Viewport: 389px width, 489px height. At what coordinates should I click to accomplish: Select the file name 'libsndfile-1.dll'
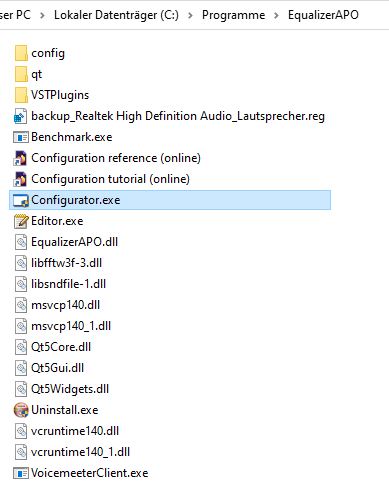68,284
